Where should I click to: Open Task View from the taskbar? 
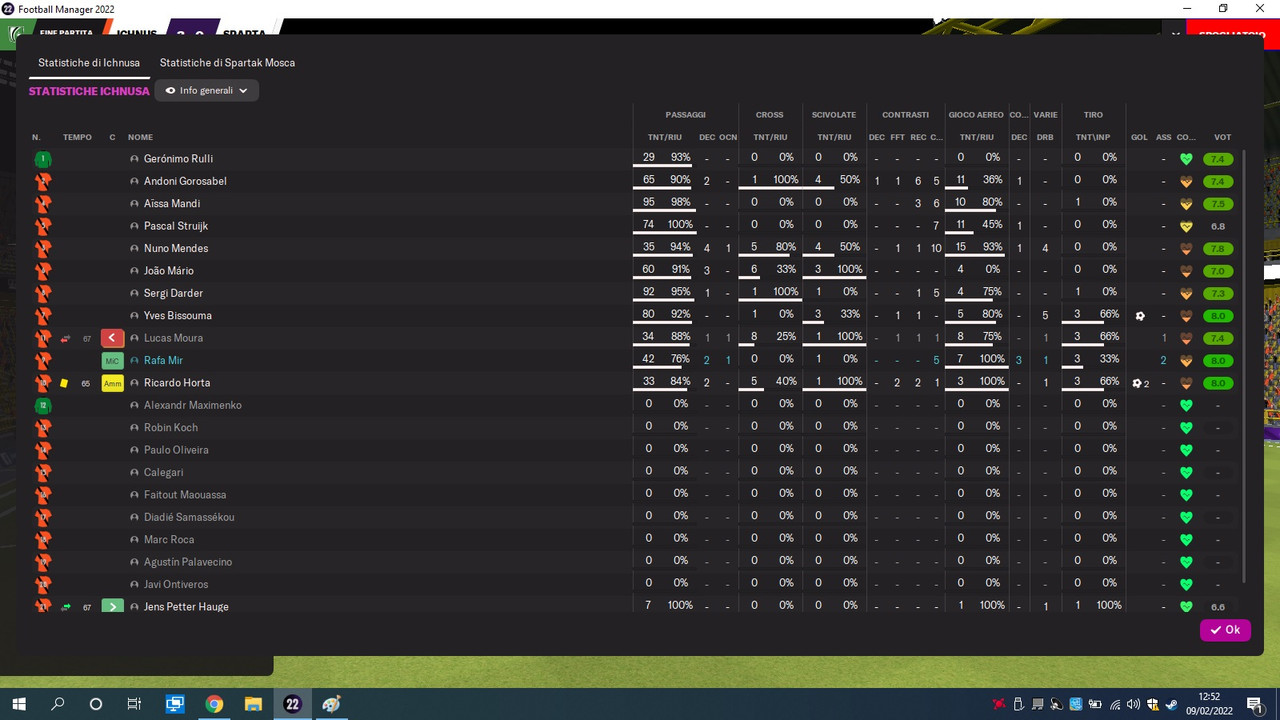coord(134,704)
